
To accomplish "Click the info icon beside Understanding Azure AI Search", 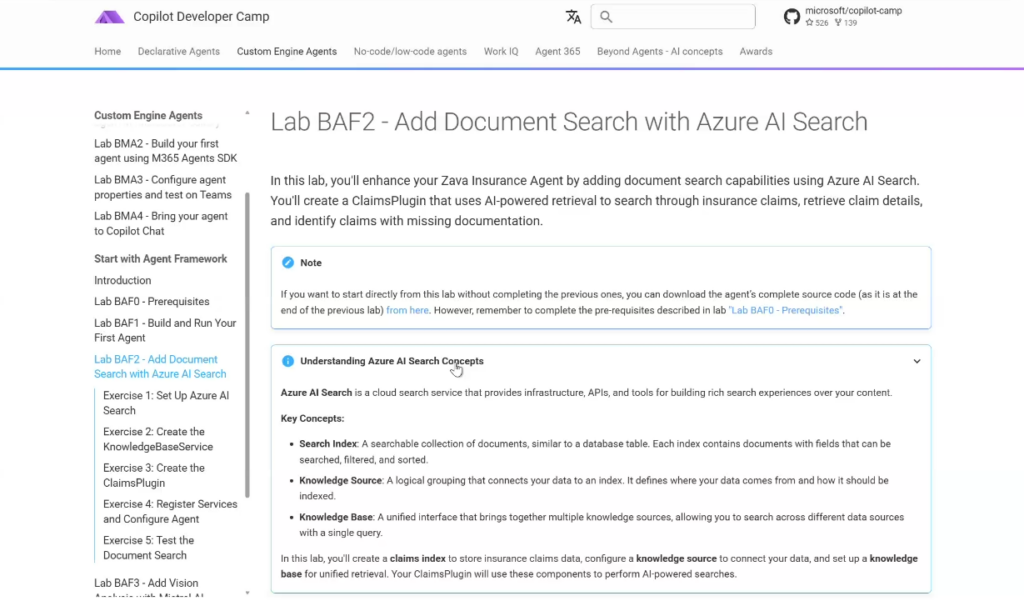I will pyautogui.click(x=287, y=361).
